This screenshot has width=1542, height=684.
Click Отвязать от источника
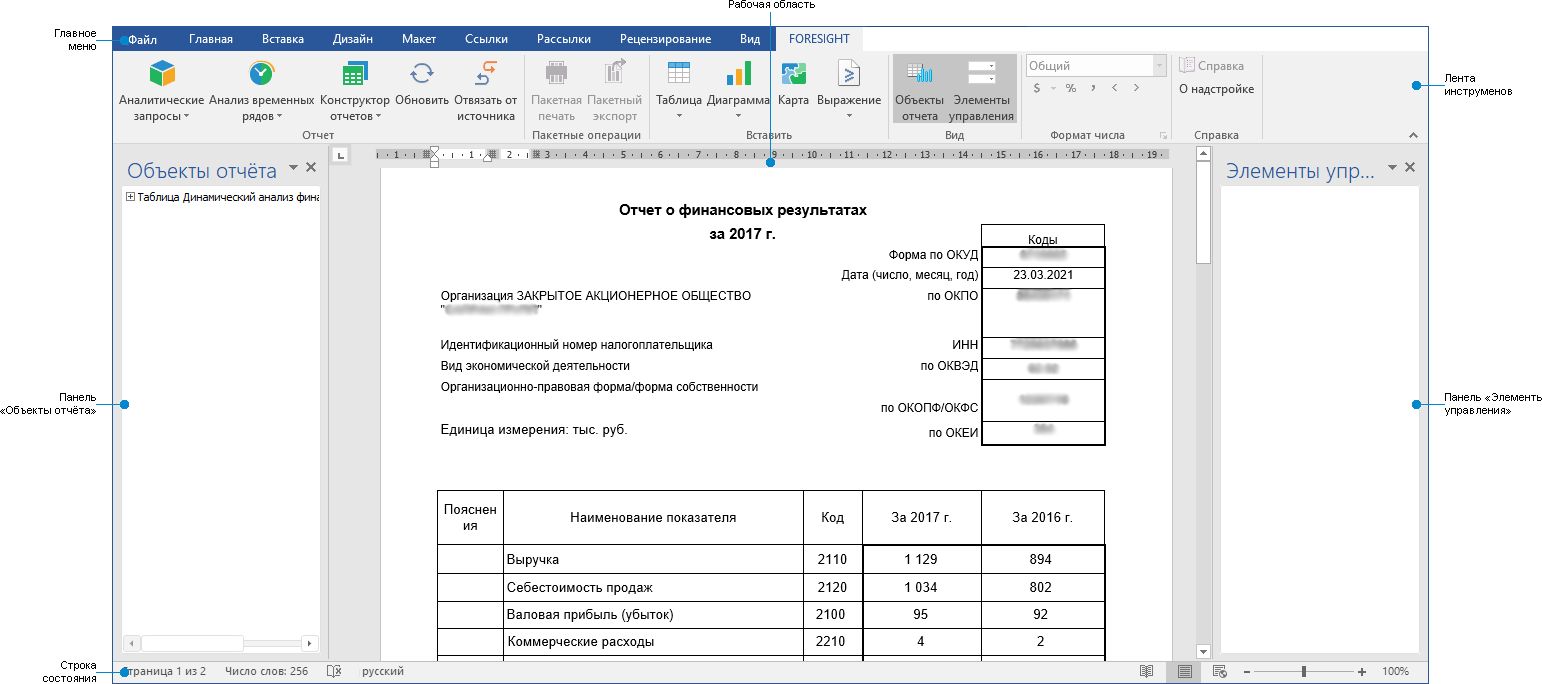point(488,88)
